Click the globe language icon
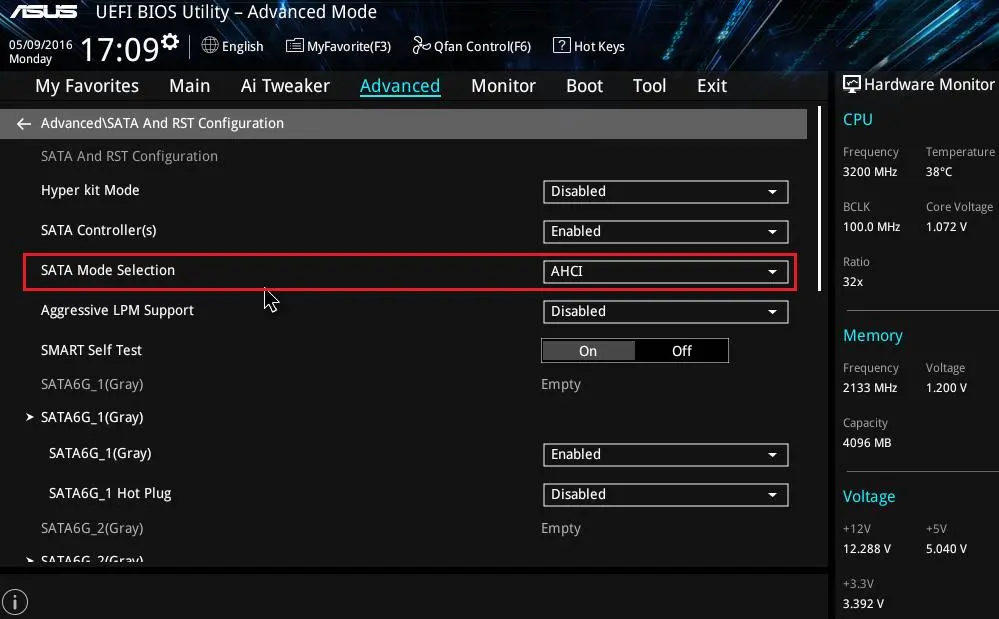This screenshot has height=619, width=999. click(210, 45)
